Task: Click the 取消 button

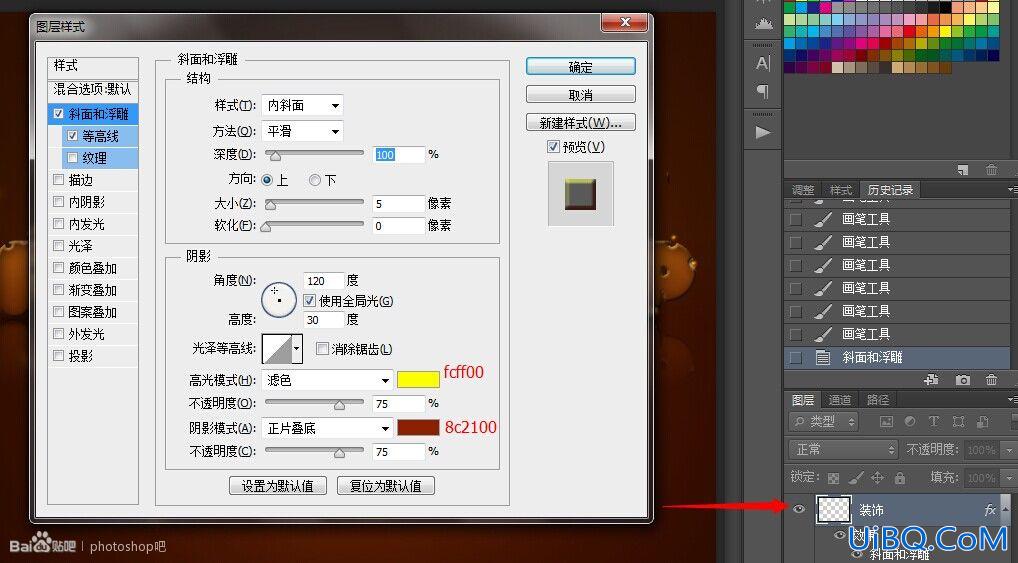Action: (x=580, y=95)
